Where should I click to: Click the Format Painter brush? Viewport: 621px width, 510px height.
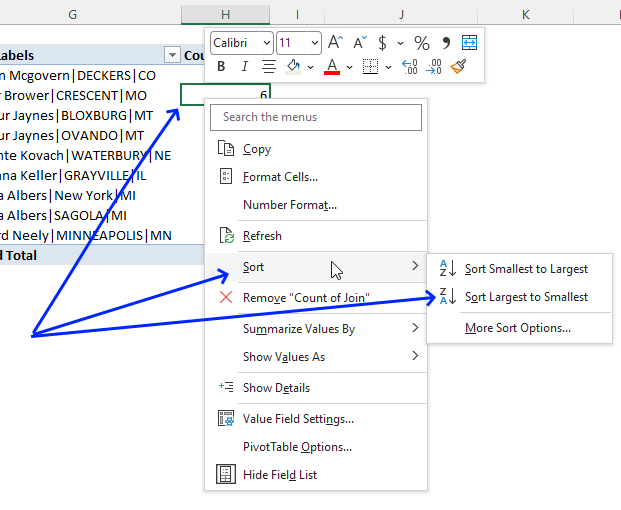coord(459,67)
